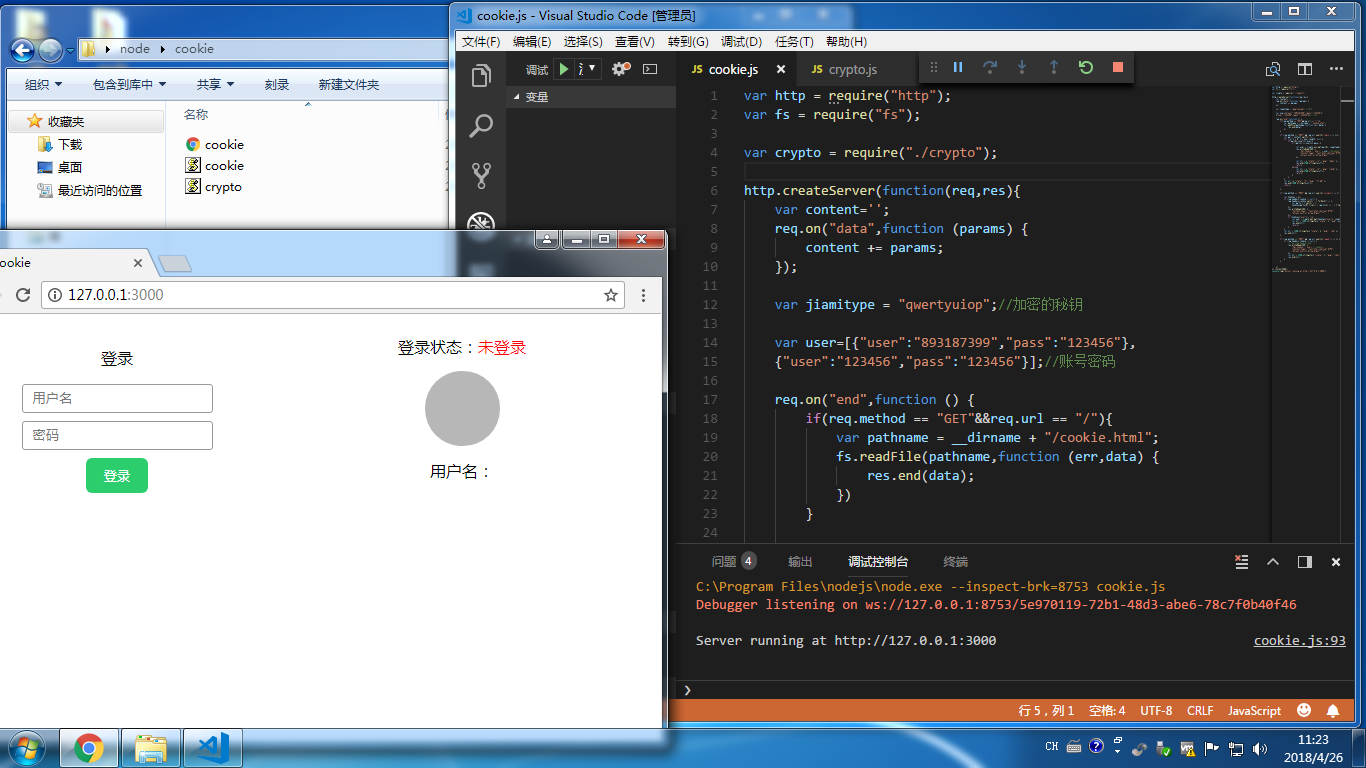Maximize the panel with the up chevron
Viewport: 1366px width, 768px height.
click(1273, 562)
